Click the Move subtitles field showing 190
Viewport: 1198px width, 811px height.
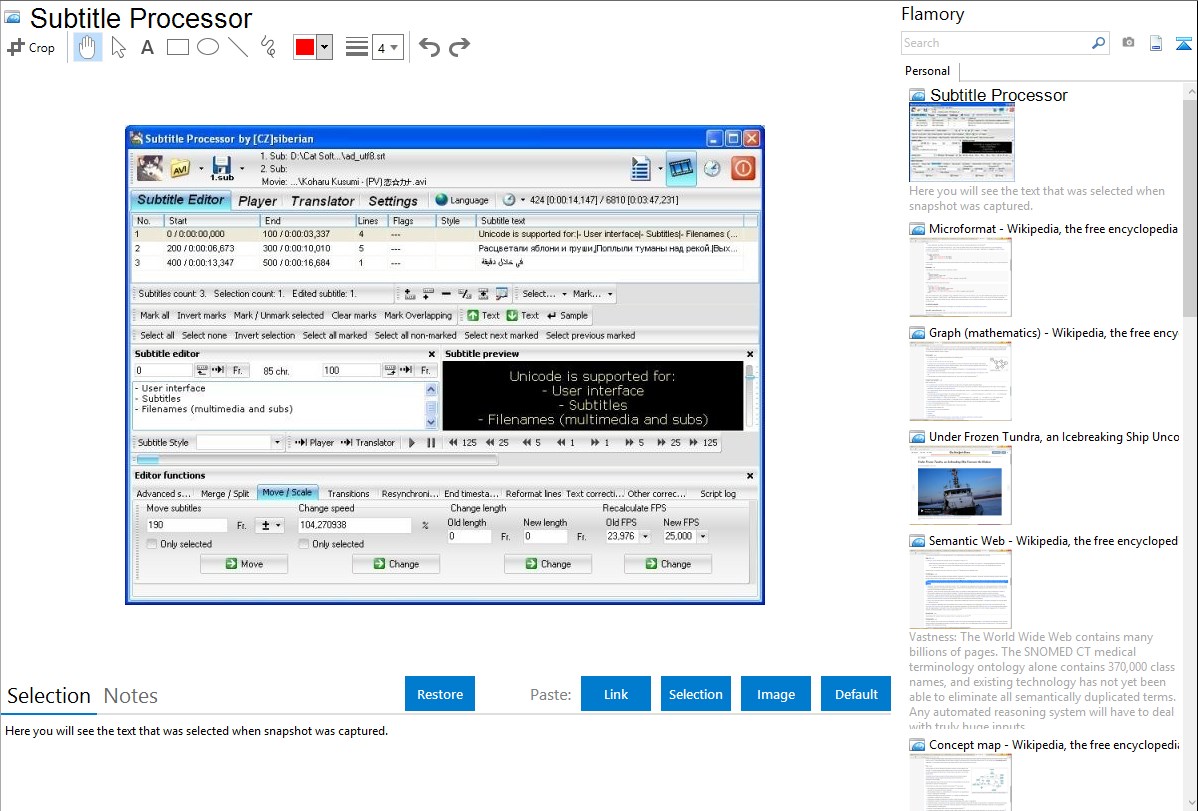tap(186, 525)
